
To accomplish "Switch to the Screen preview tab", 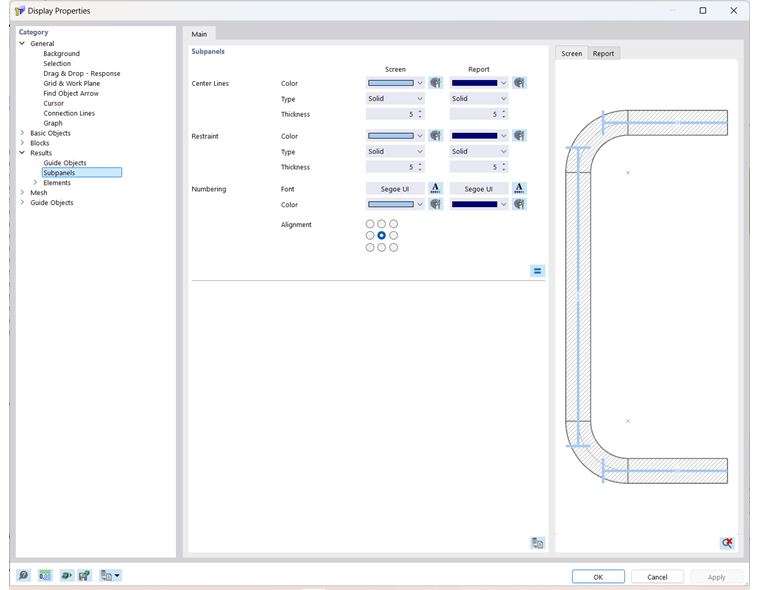I will (x=571, y=53).
